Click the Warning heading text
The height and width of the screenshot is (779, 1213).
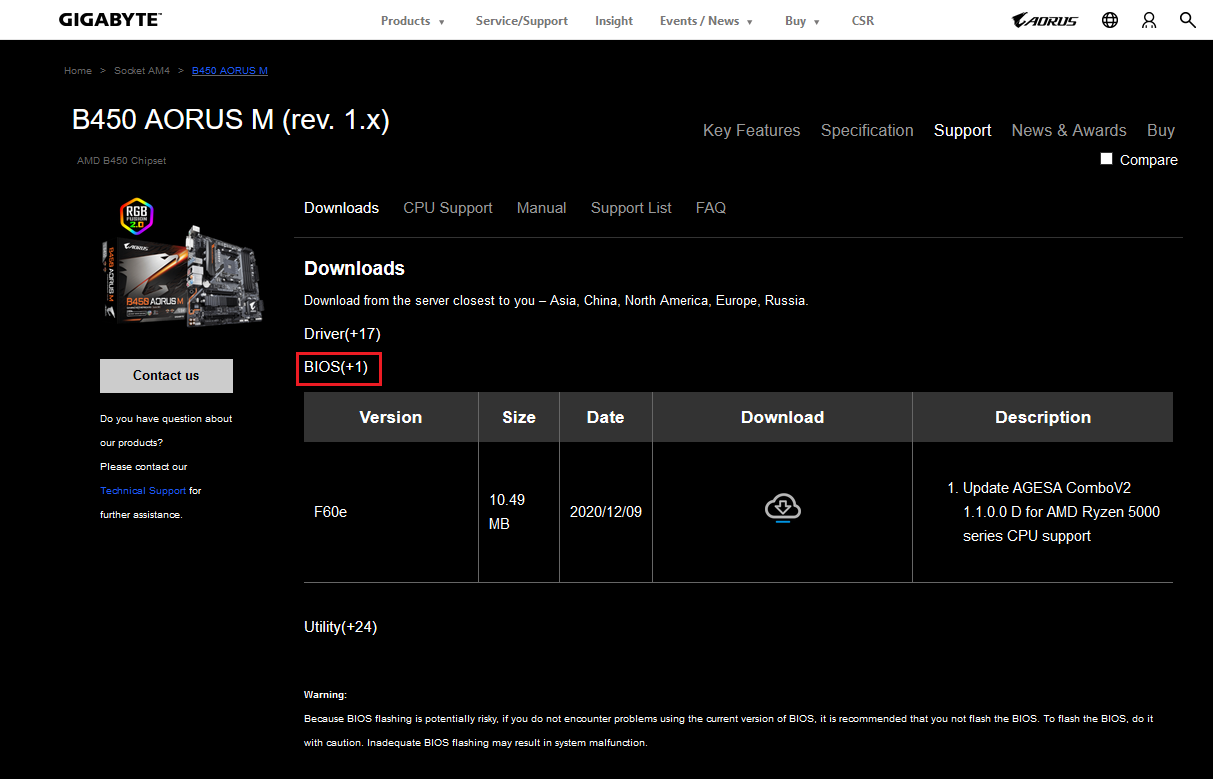pos(325,695)
